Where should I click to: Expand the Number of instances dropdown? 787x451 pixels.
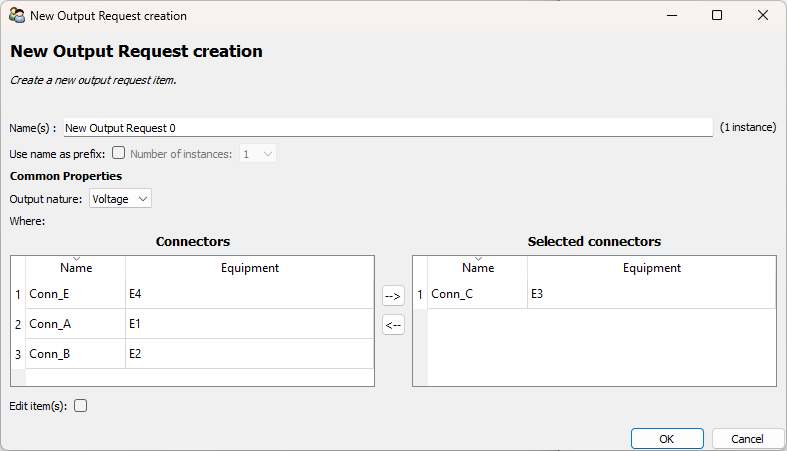pos(257,154)
